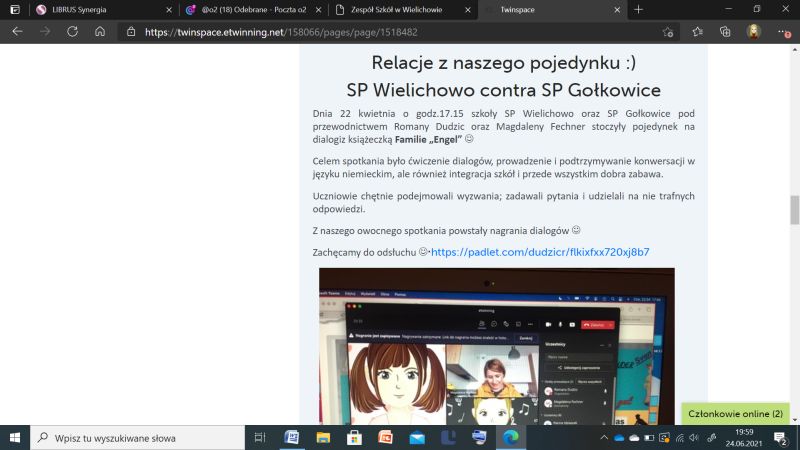Open the browser profile avatar
Screen dimensions: 800x450
point(753,32)
